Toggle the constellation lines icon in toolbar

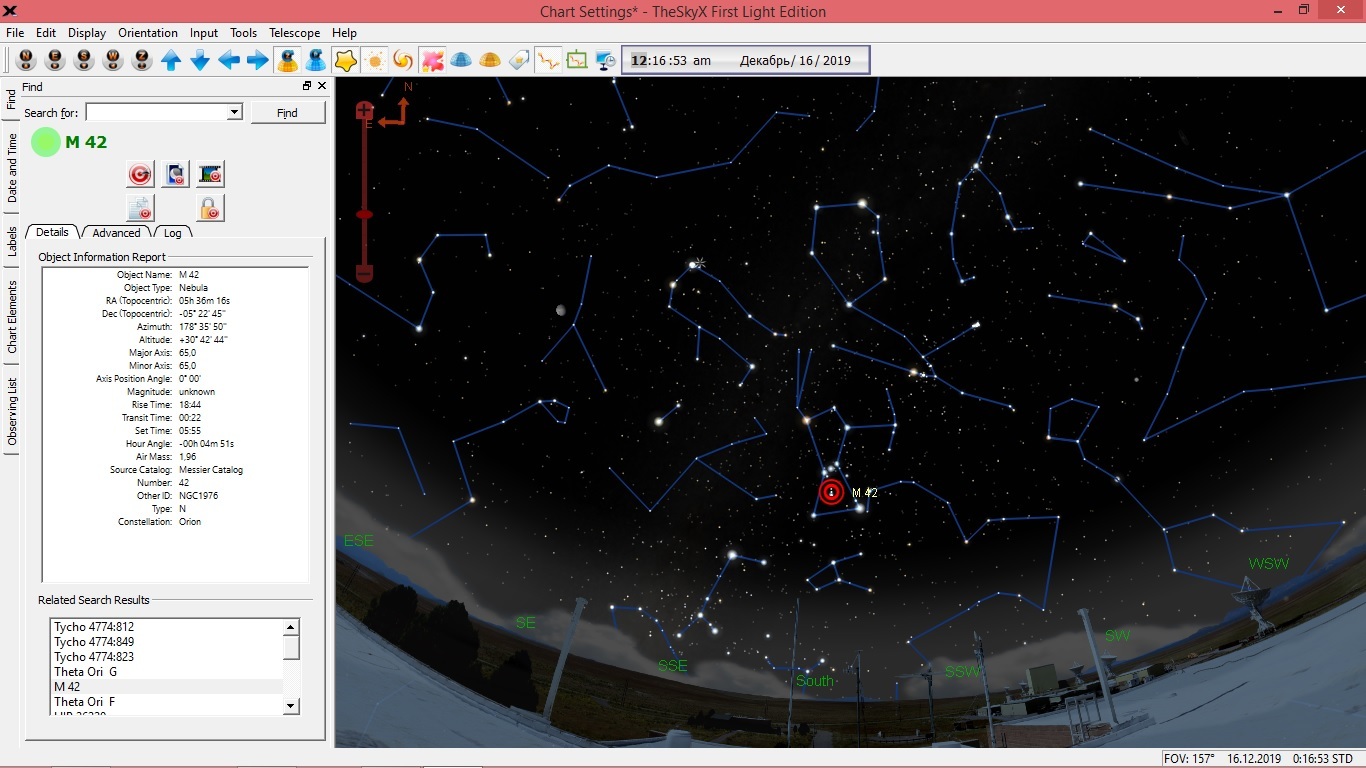click(548, 60)
